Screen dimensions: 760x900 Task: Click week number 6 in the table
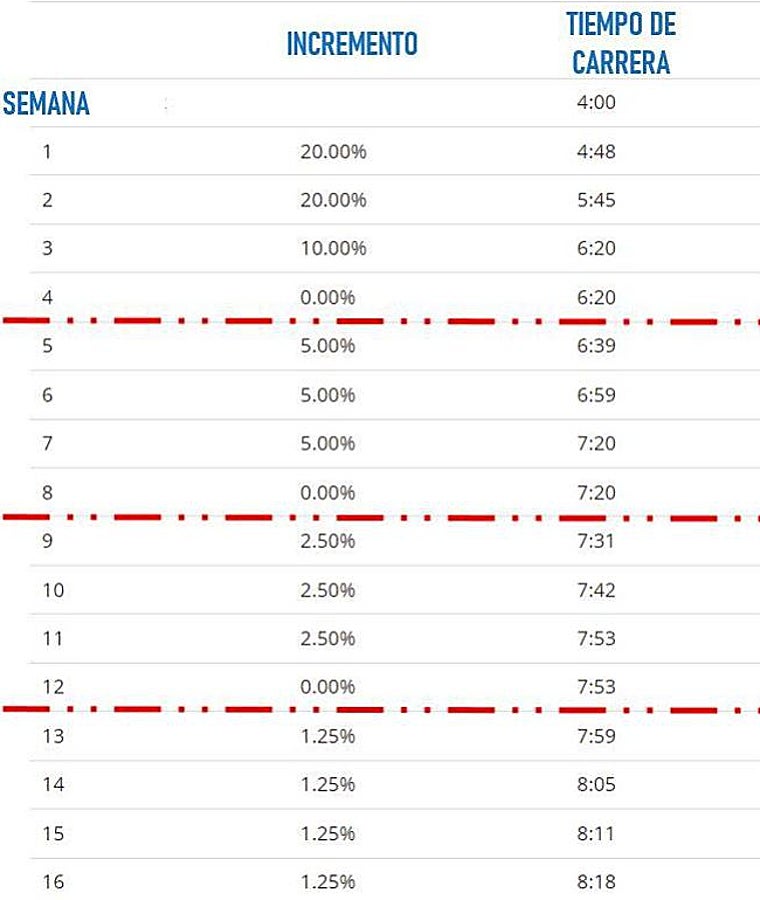tap(47, 395)
